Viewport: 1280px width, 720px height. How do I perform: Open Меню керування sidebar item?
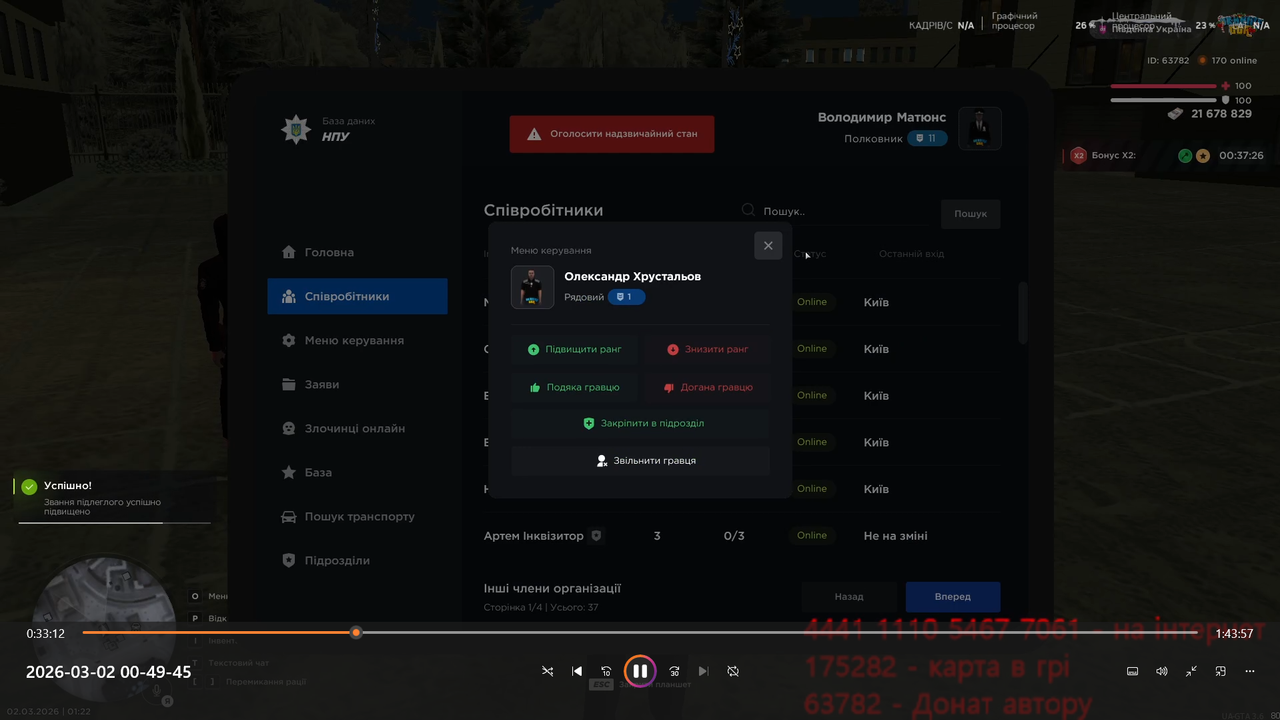[357, 341]
